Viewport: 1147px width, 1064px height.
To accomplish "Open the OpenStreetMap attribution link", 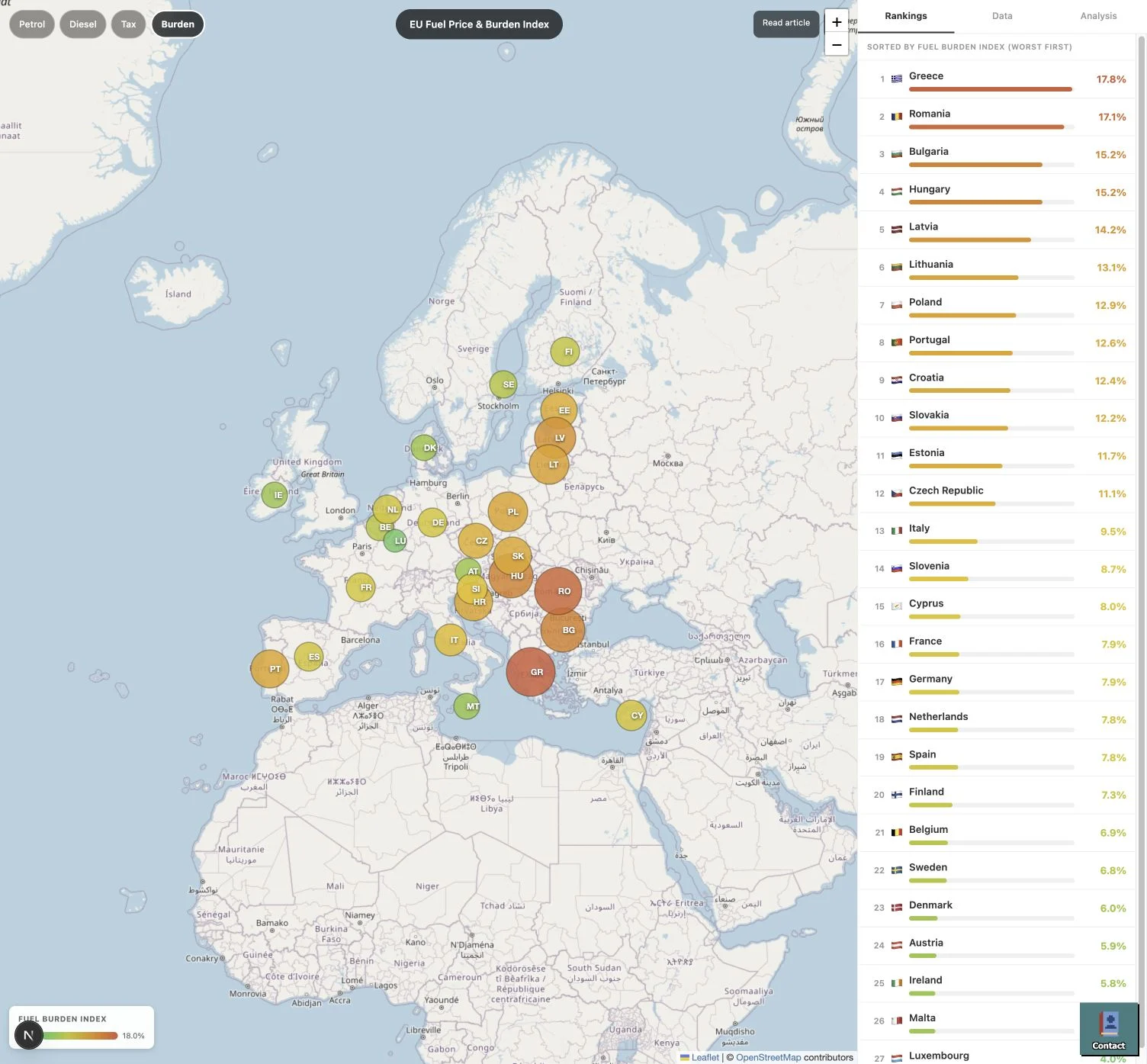I will pyautogui.click(x=768, y=1057).
